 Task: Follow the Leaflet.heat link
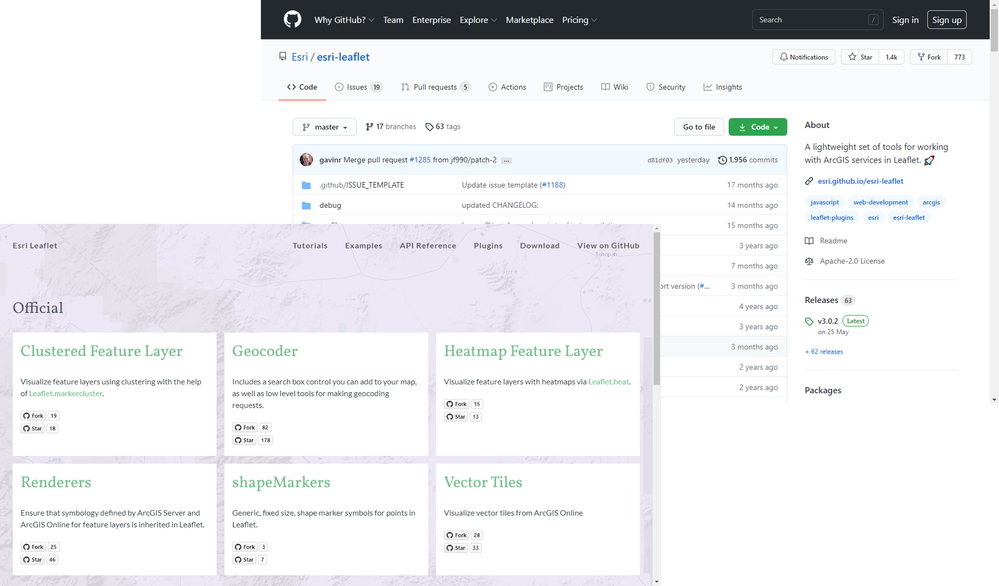608,382
